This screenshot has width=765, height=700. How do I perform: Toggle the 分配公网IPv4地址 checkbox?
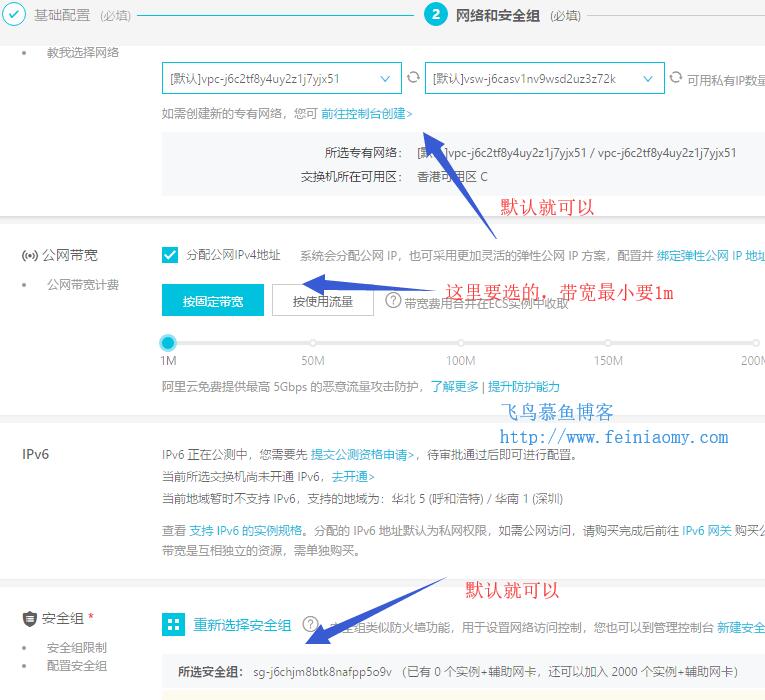click(170, 255)
